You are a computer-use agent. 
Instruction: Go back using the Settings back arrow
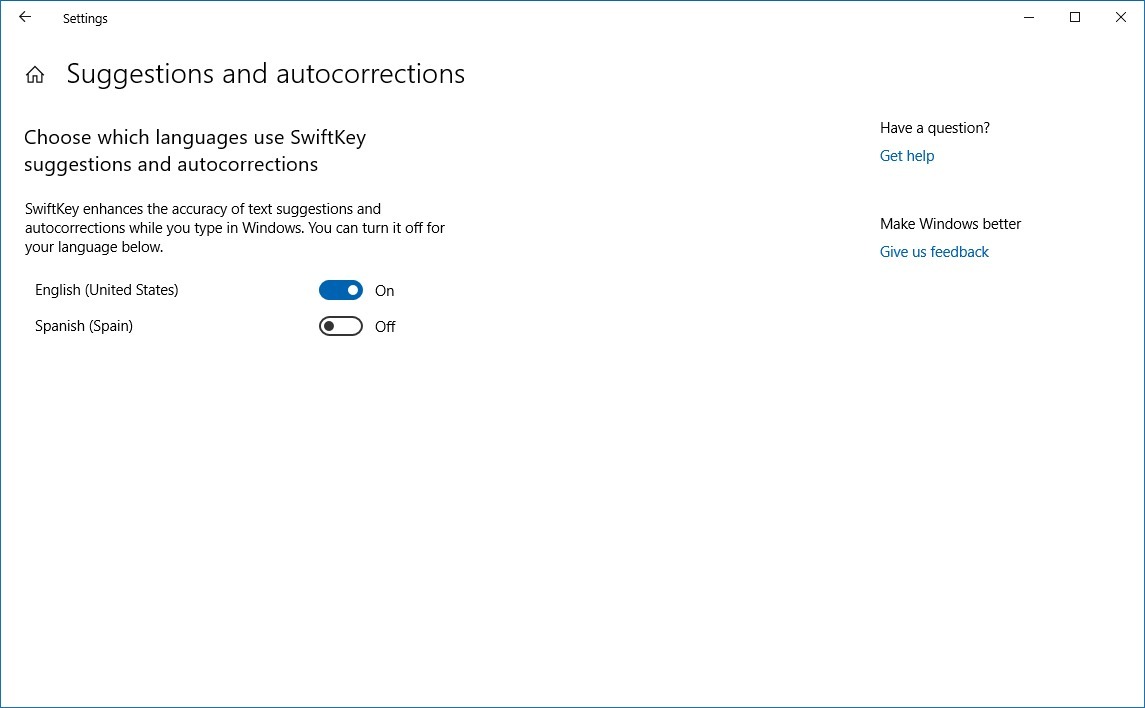click(25, 18)
